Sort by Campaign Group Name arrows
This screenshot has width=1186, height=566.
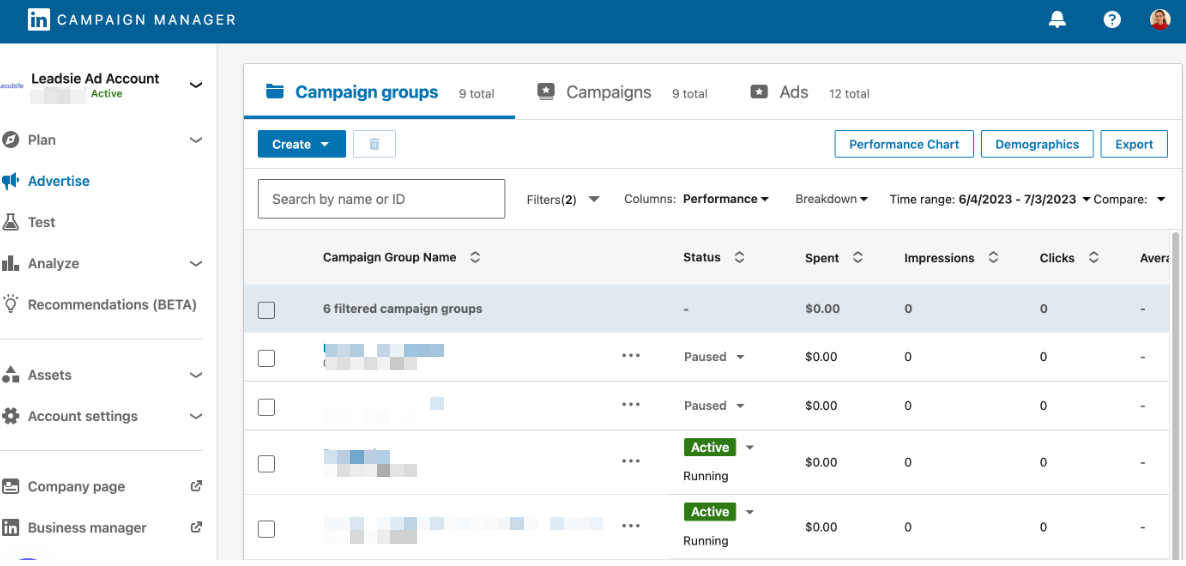coord(475,257)
